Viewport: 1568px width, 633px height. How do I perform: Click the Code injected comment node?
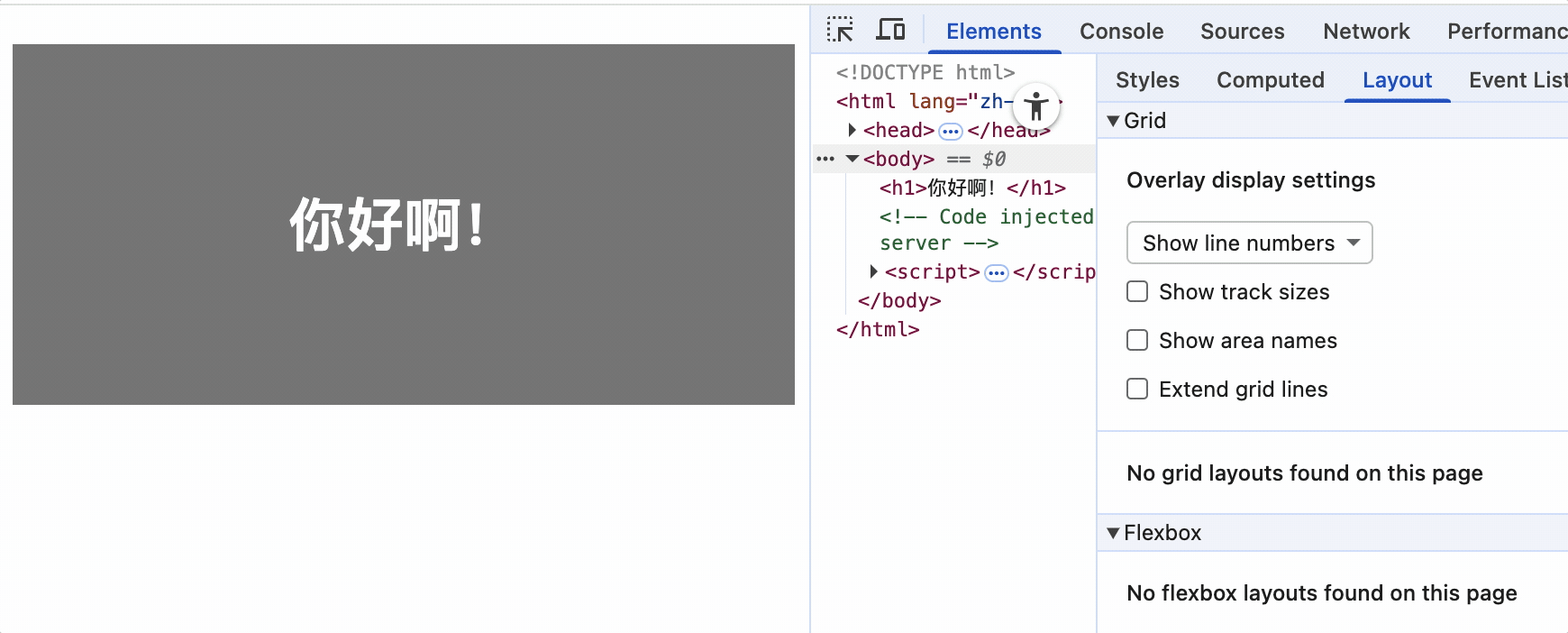tap(987, 230)
